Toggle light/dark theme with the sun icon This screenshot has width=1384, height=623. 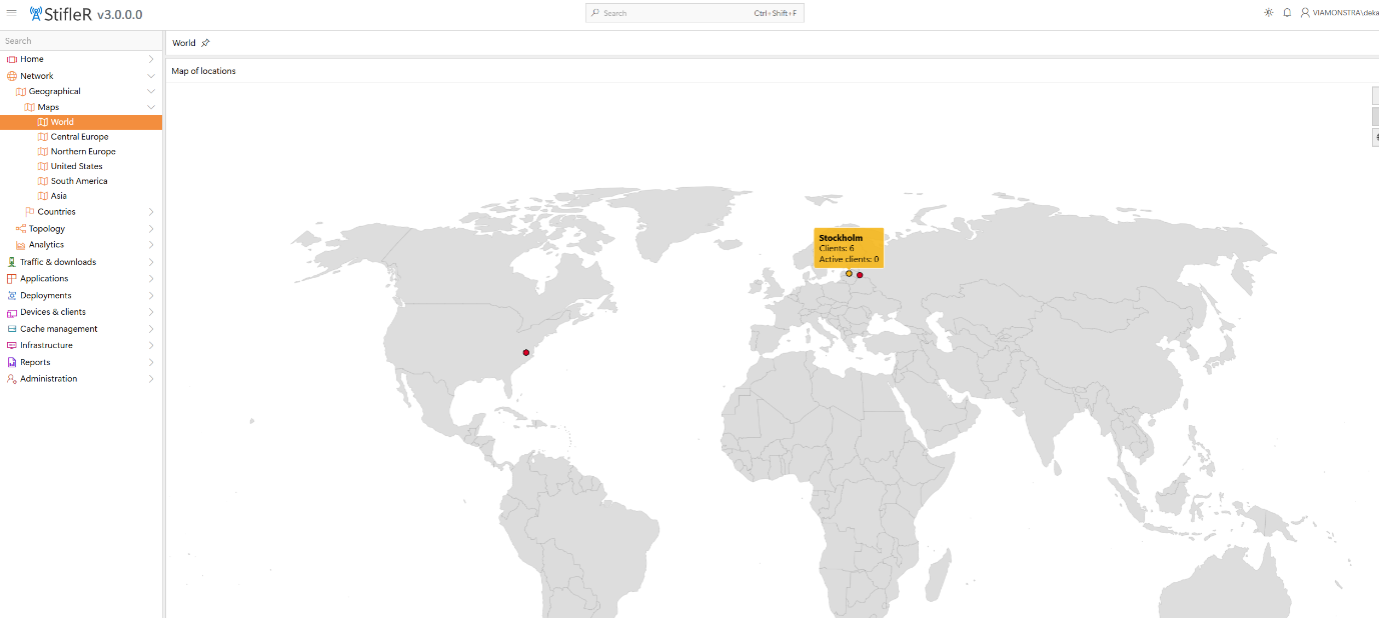1268,13
